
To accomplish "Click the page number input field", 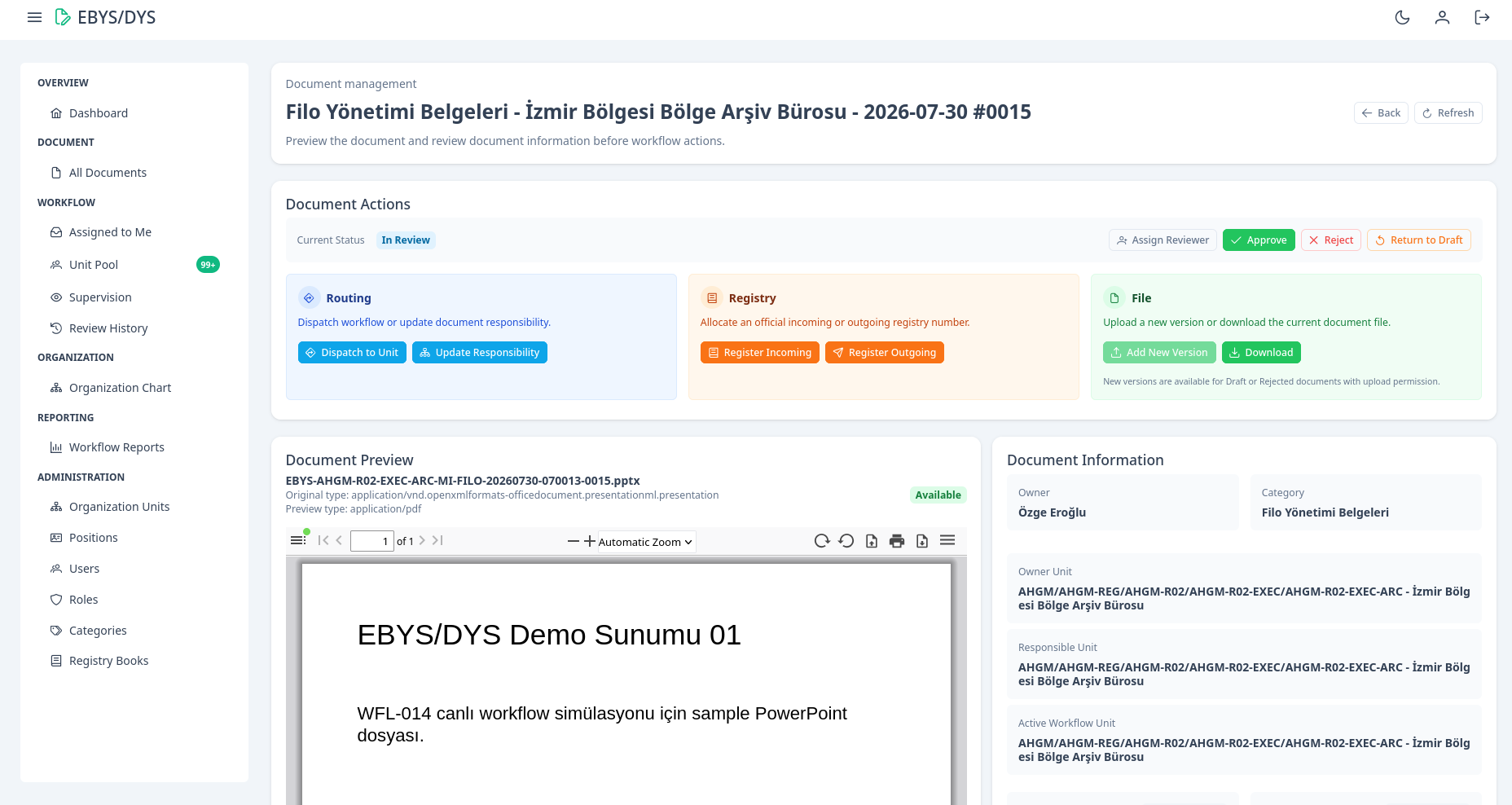I will (x=372, y=541).
